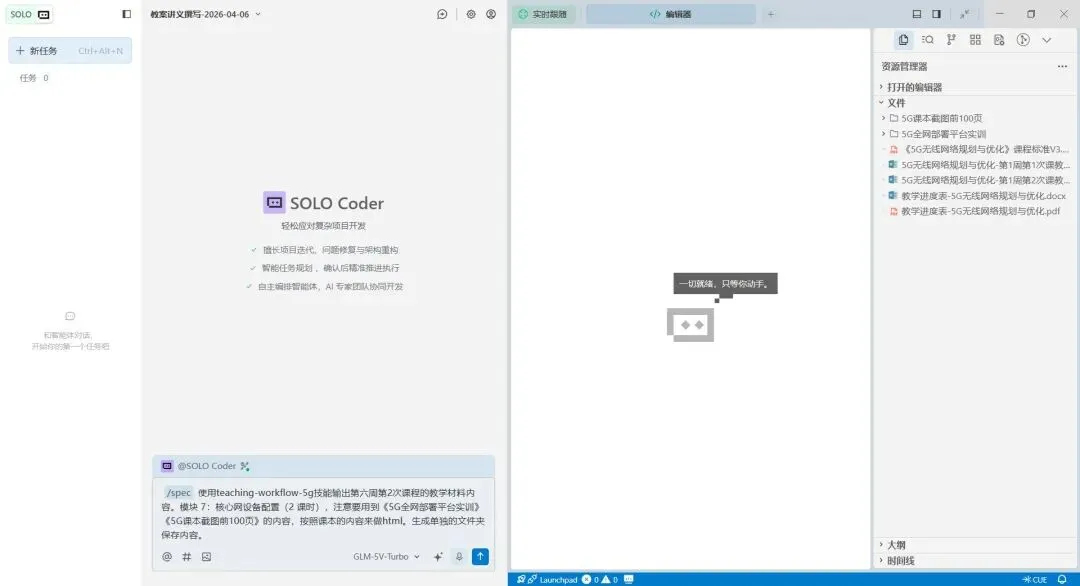1080x586 pixels.
Task: Switch to the 实时跟随 tab
Action: (543, 14)
